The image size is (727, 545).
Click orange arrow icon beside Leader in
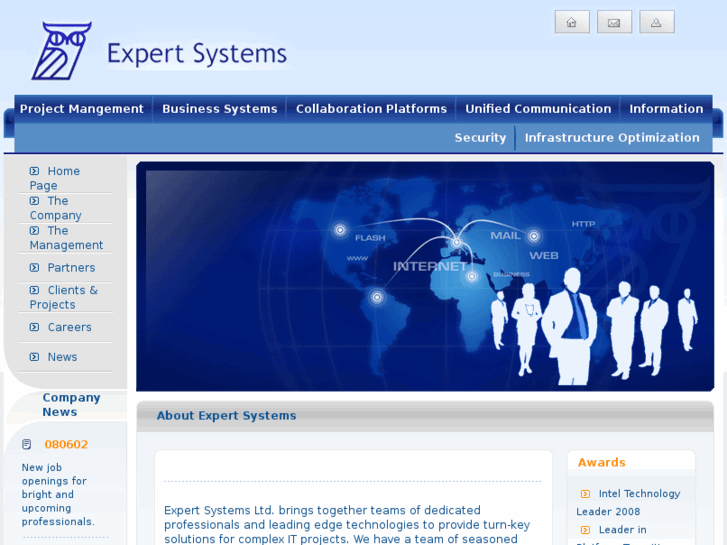[586, 530]
